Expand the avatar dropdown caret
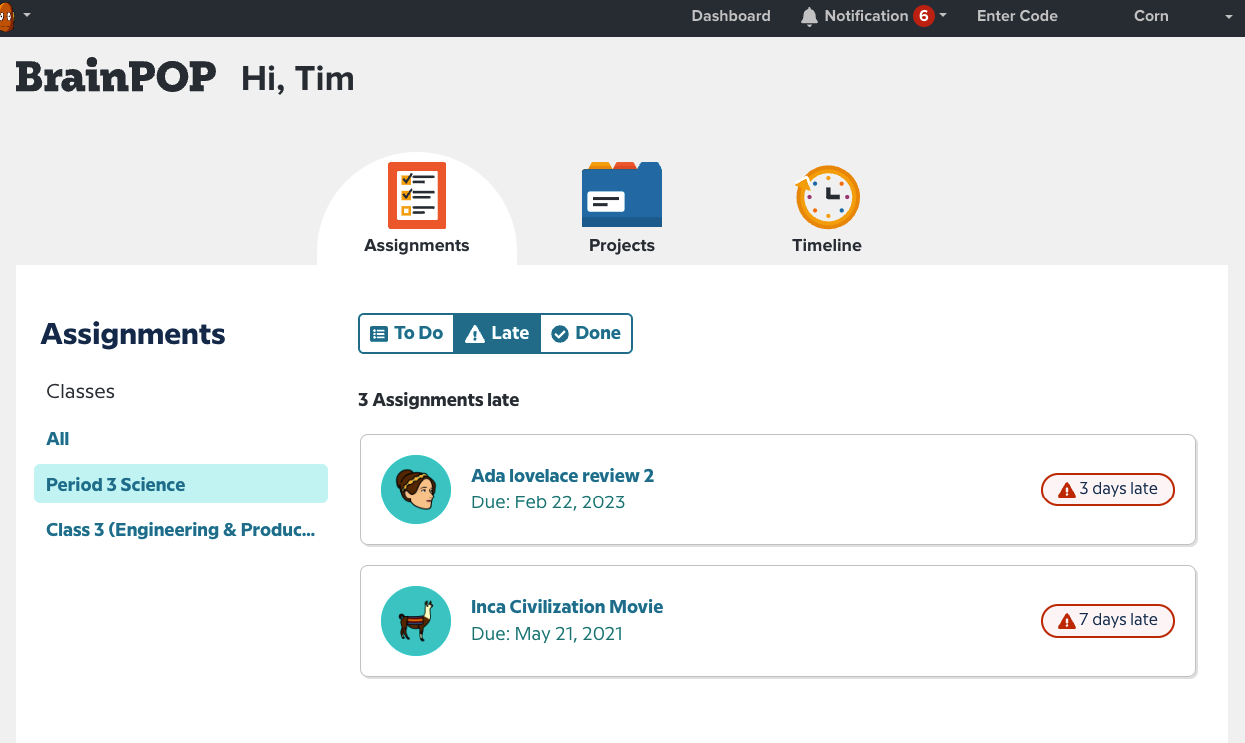This screenshot has height=743, width=1245. click(x=27, y=16)
